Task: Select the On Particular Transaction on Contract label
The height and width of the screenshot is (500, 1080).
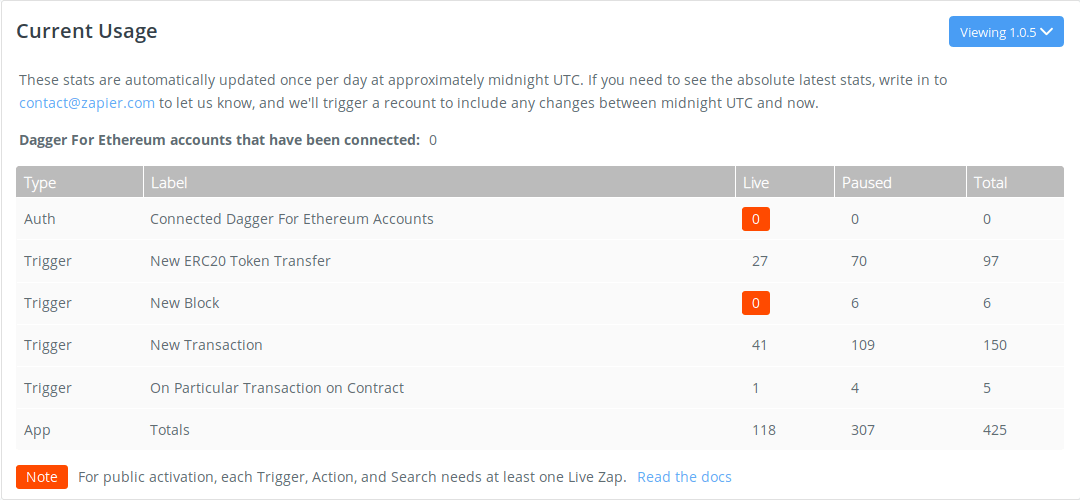Action: pos(277,387)
